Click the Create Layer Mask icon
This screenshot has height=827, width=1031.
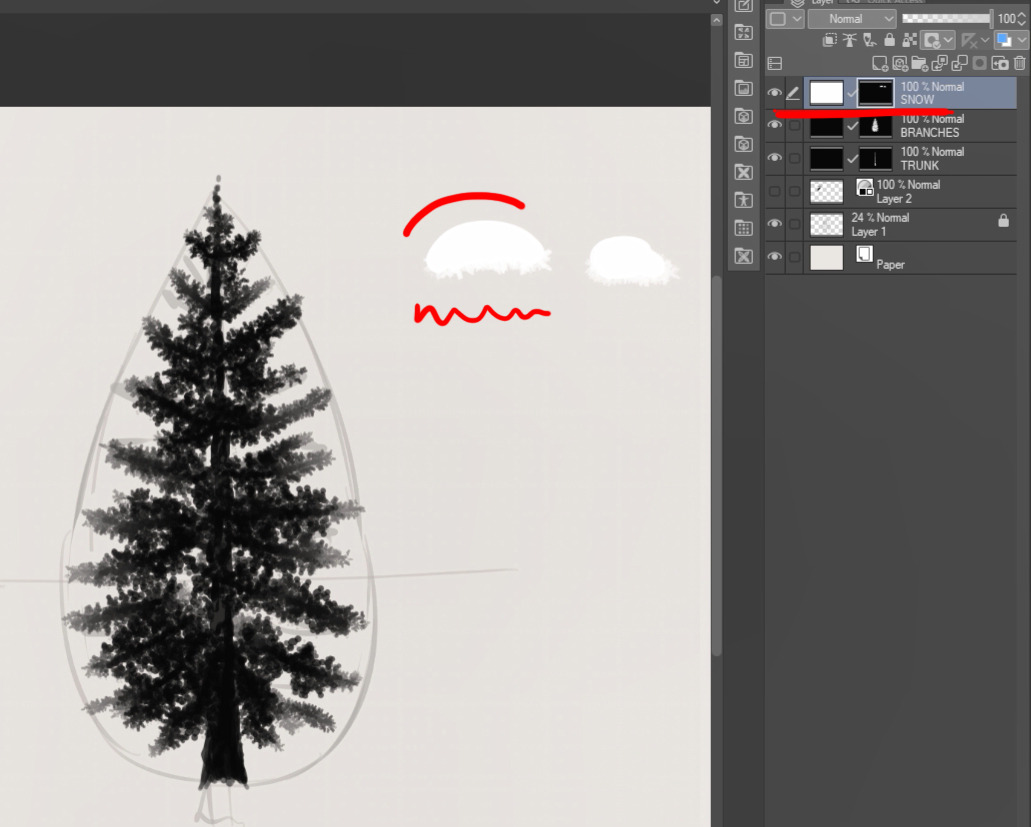tap(980, 63)
